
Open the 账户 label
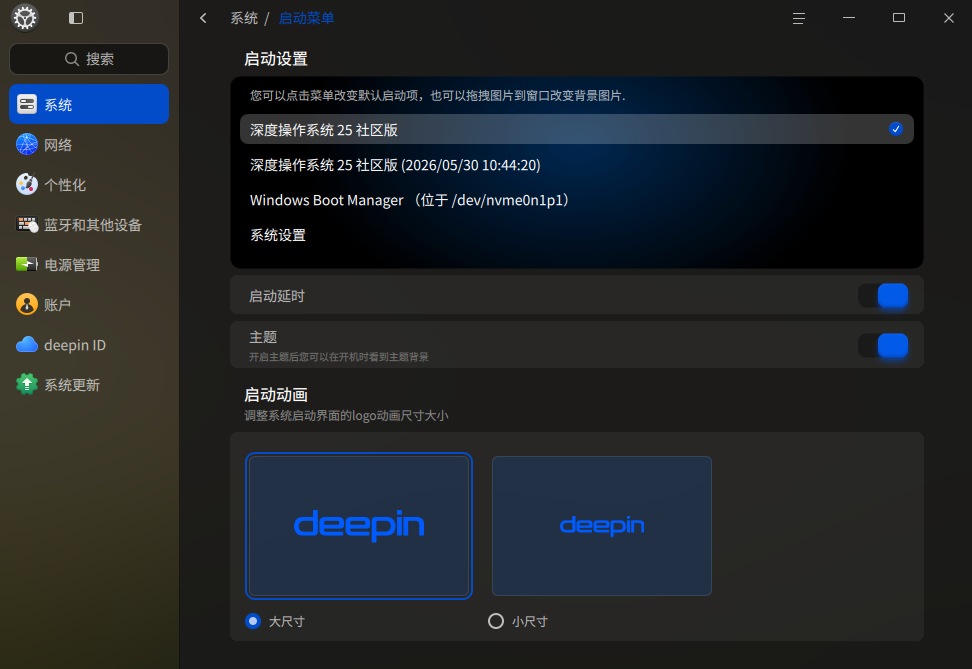[x=58, y=305]
